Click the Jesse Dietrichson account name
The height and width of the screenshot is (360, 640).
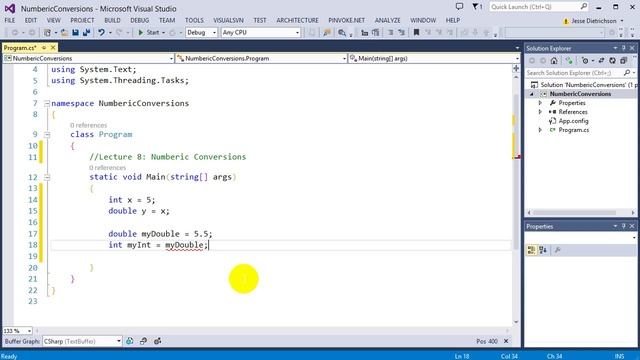tap(593, 21)
